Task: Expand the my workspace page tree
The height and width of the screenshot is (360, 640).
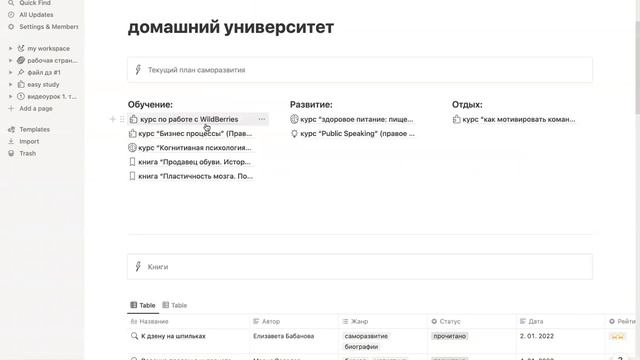Action: pos(11,48)
